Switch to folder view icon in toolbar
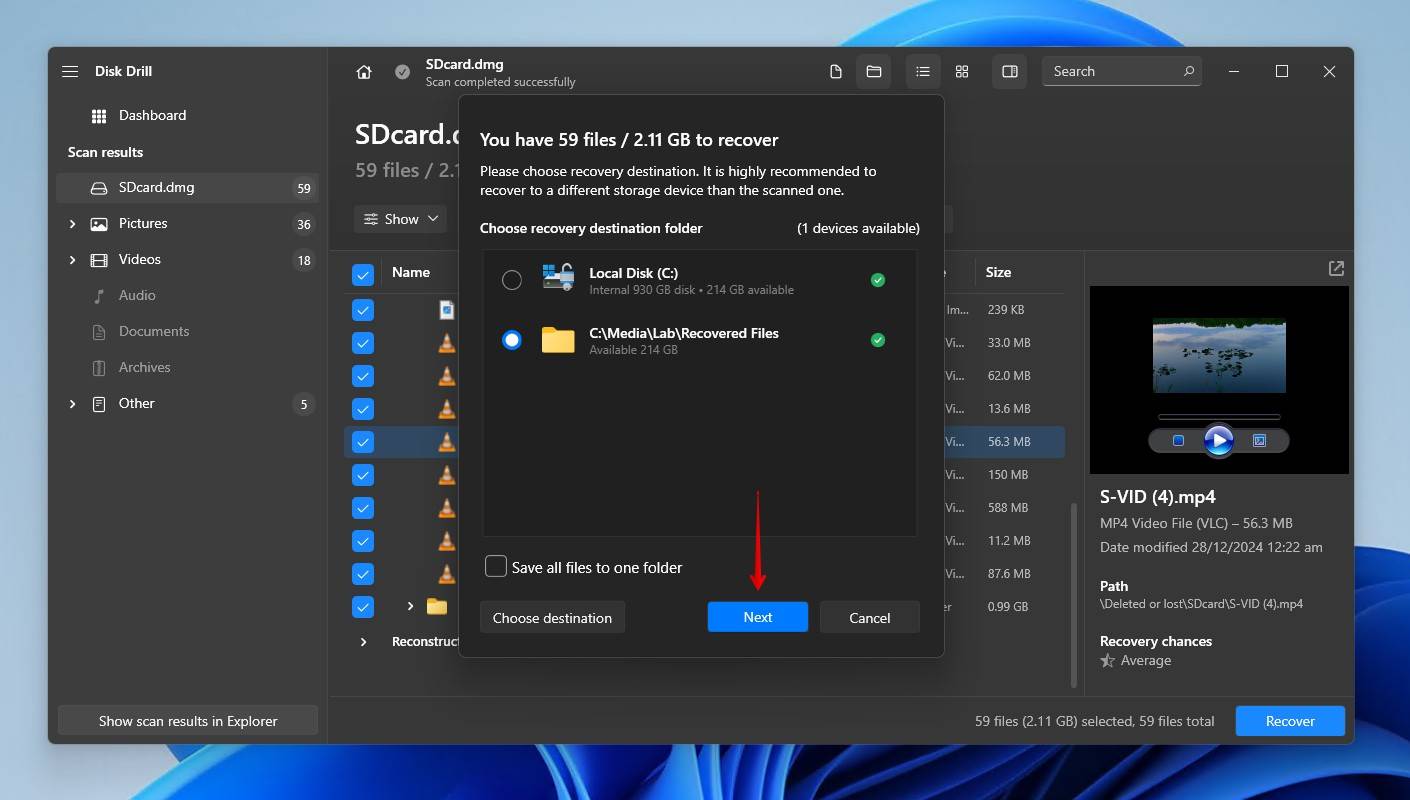The width and height of the screenshot is (1410, 800). coord(873,72)
